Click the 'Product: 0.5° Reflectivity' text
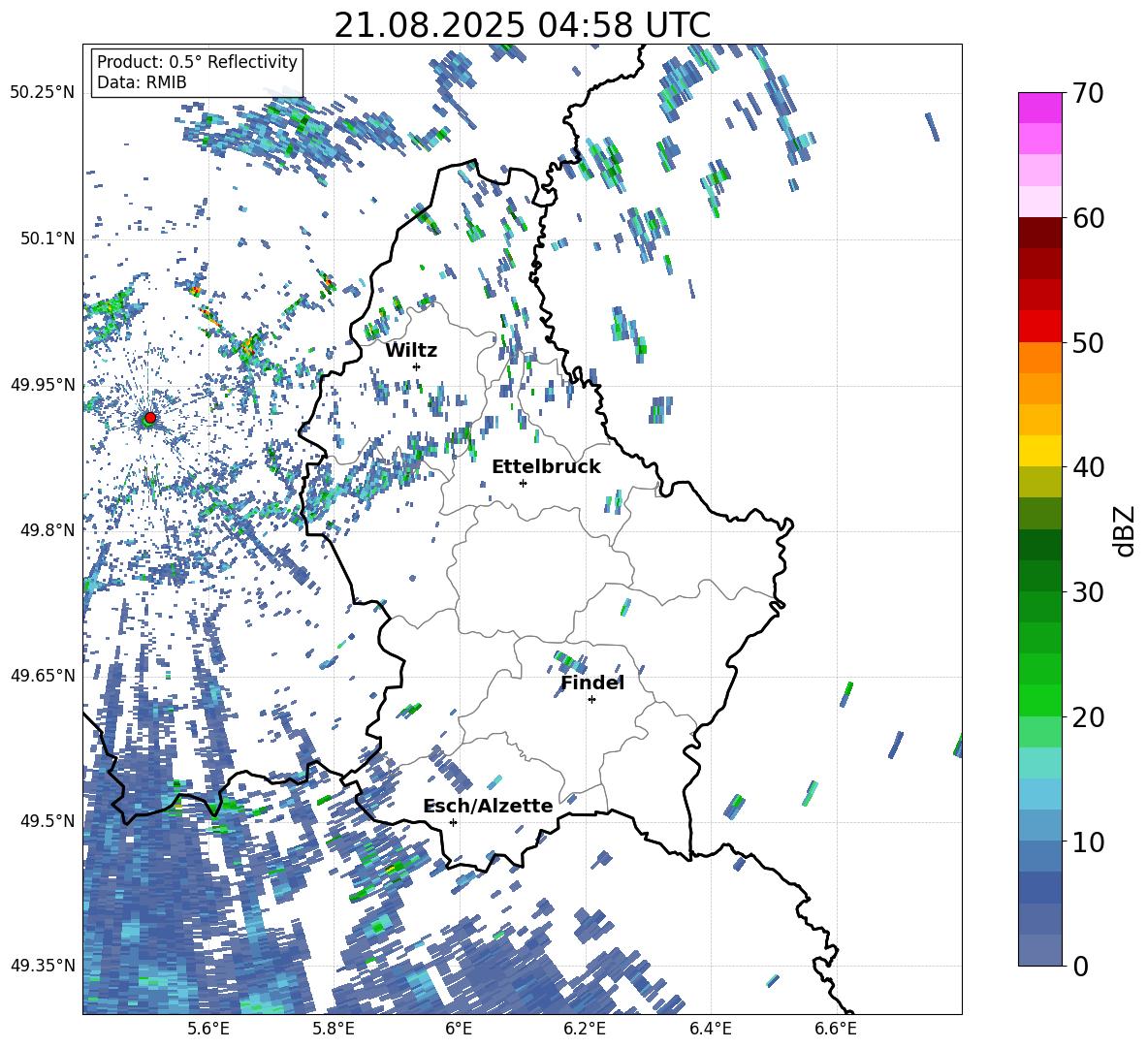 click(197, 62)
